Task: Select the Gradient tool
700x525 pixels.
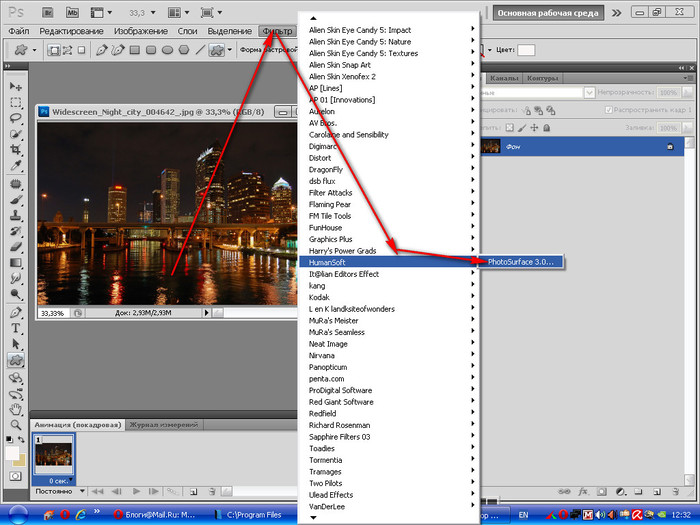Action: [x=16, y=262]
